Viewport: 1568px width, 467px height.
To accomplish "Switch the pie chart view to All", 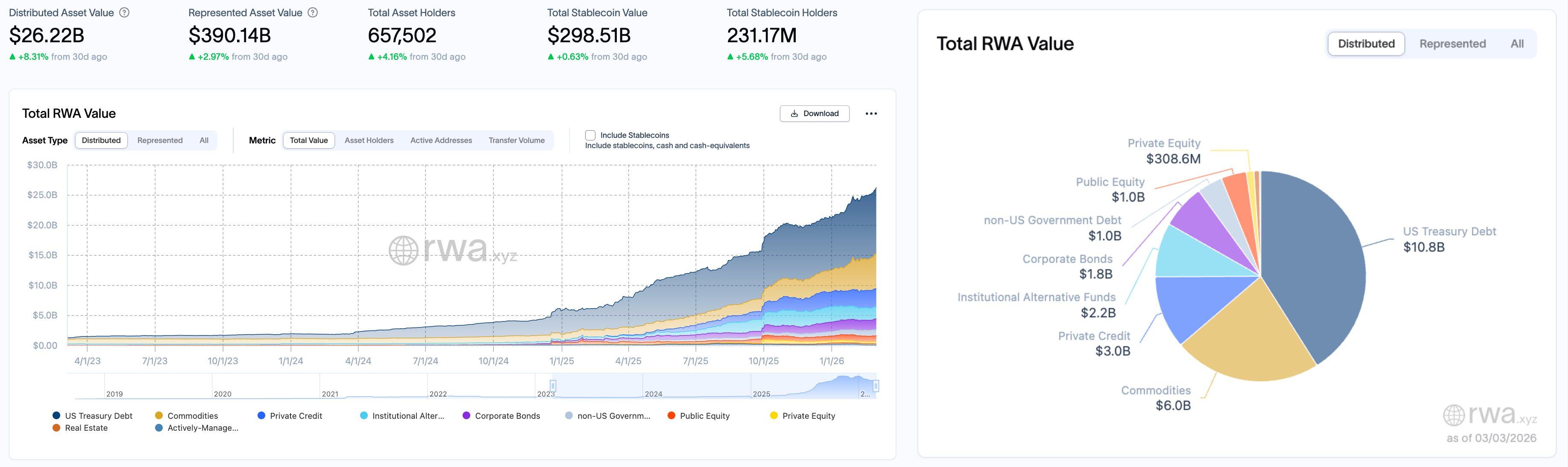I will tap(1517, 43).
